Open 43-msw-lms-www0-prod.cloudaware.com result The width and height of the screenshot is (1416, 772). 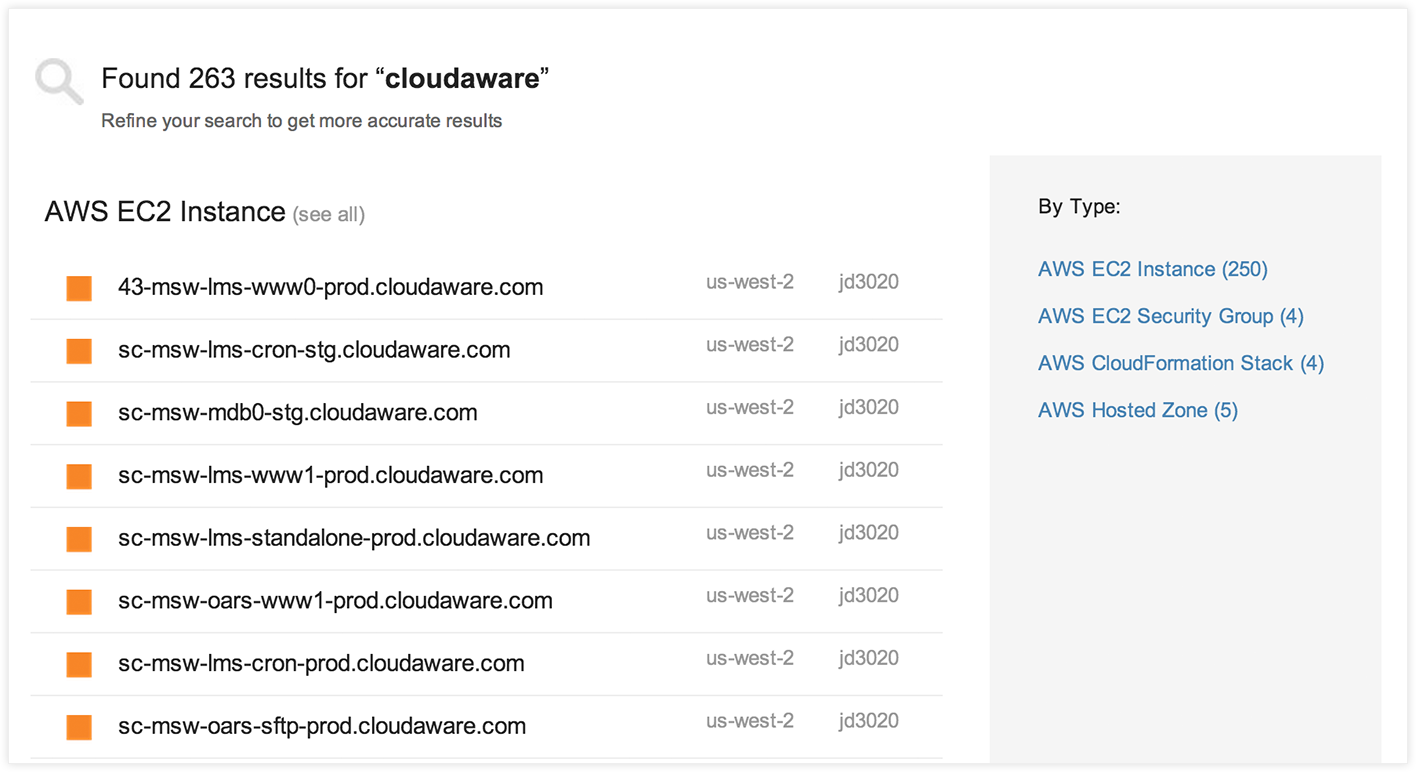click(330, 287)
